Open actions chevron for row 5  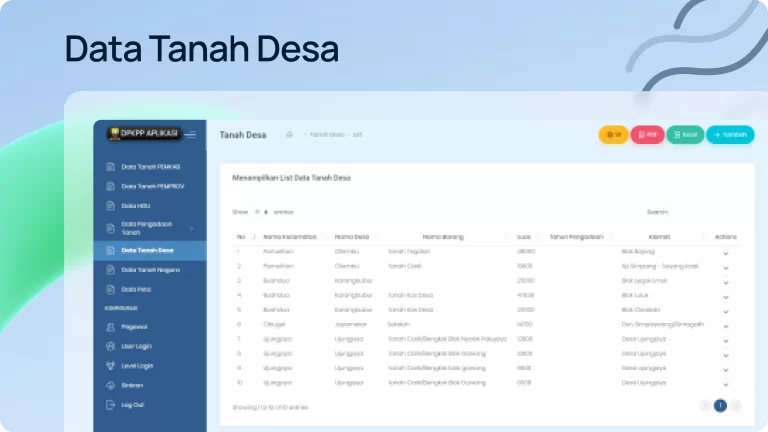click(726, 312)
